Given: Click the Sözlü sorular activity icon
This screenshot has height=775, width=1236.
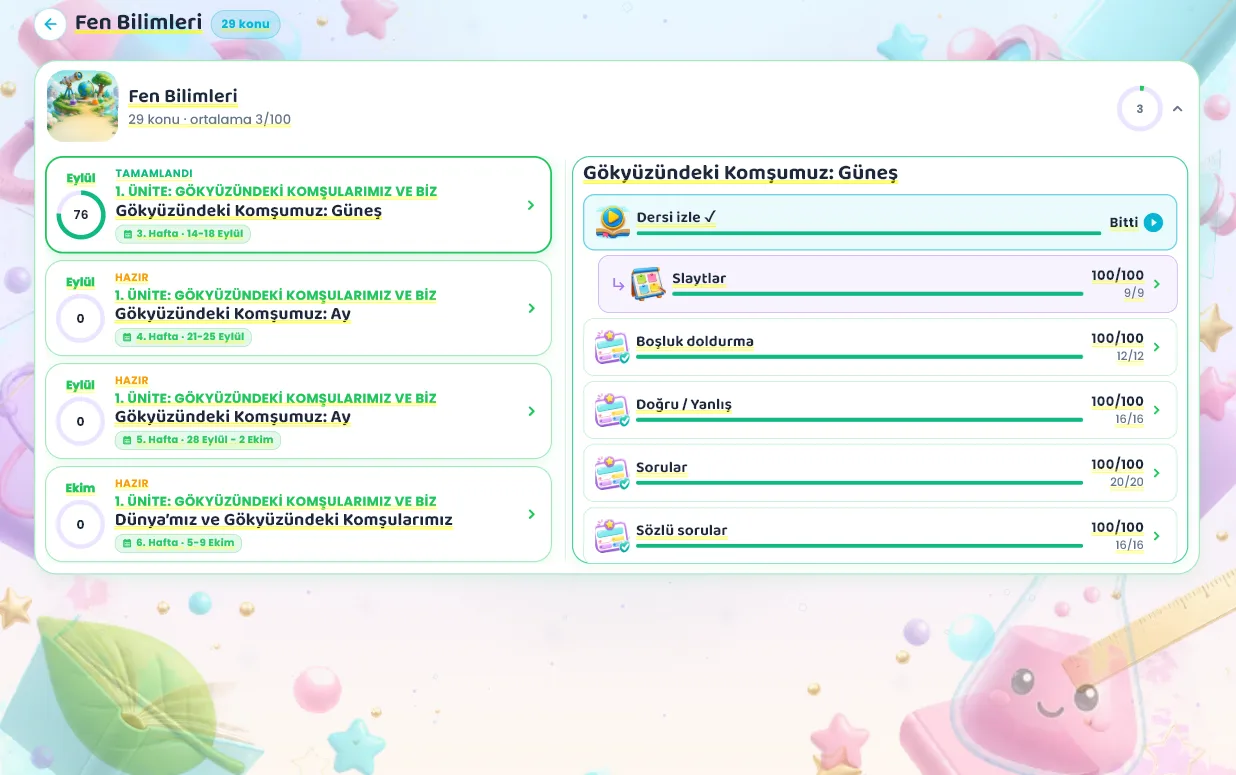Looking at the screenshot, I should (x=612, y=536).
